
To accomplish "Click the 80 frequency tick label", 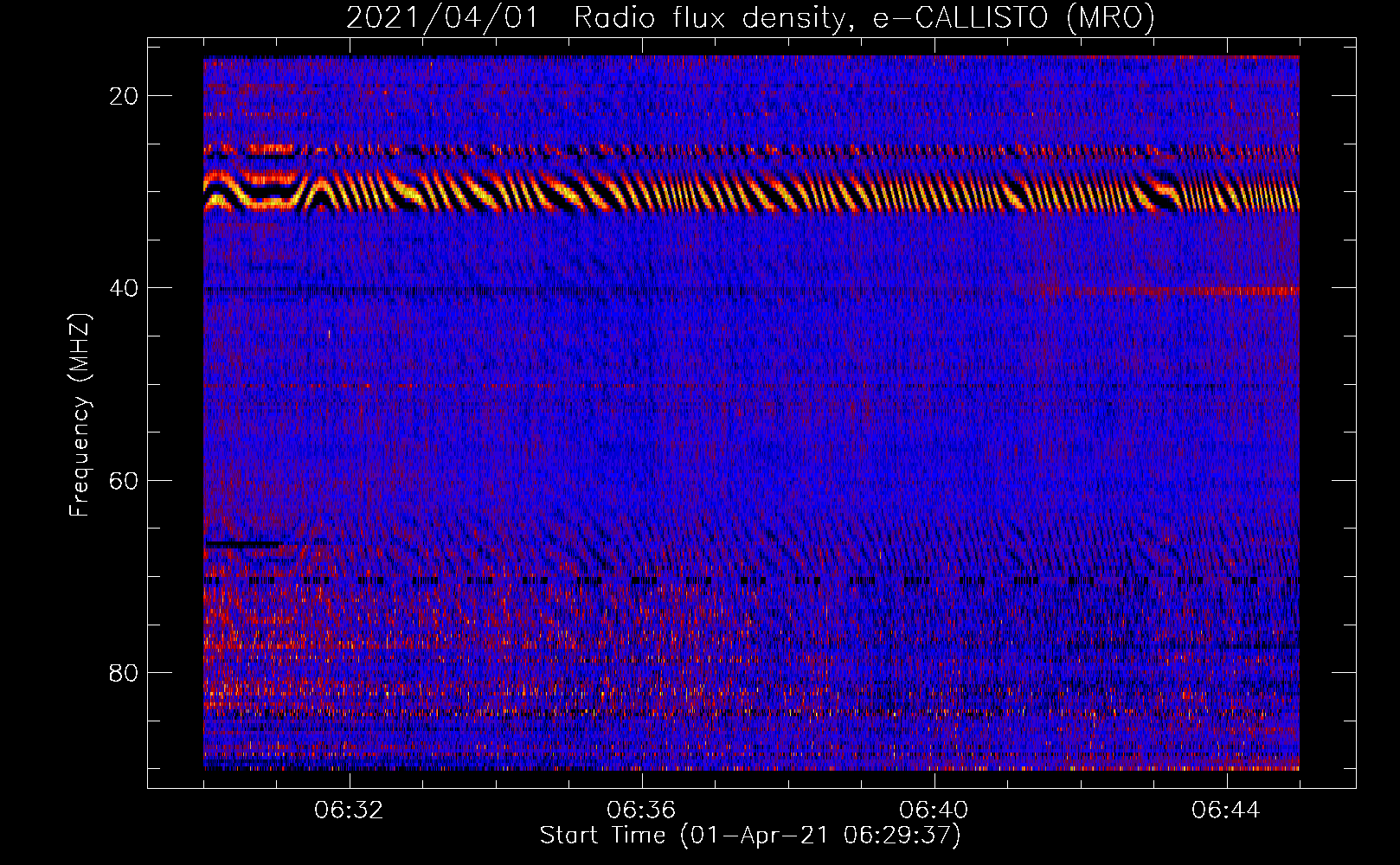I will [124, 672].
